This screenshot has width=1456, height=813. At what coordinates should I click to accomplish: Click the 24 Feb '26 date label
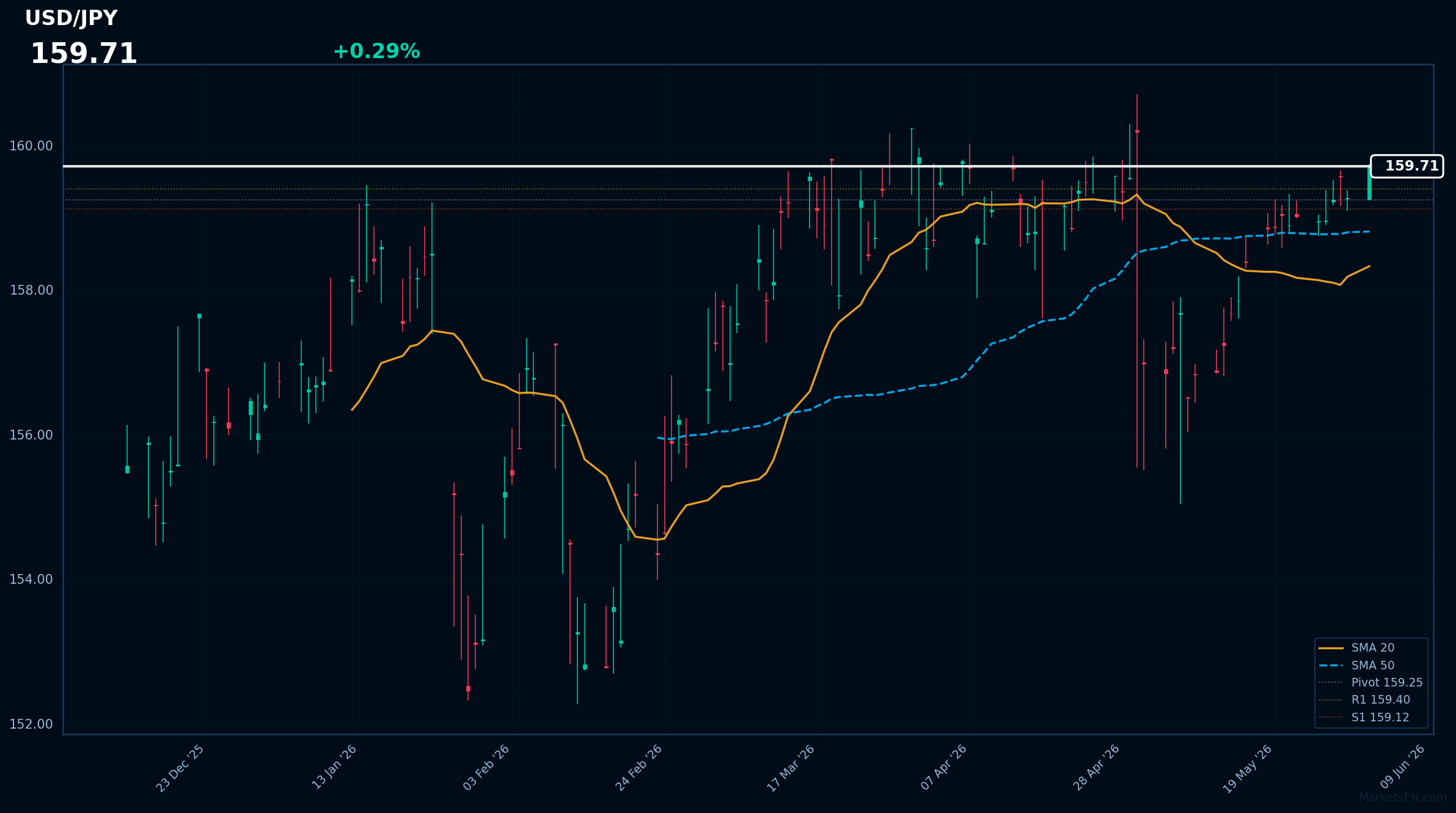tap(639, 768)
